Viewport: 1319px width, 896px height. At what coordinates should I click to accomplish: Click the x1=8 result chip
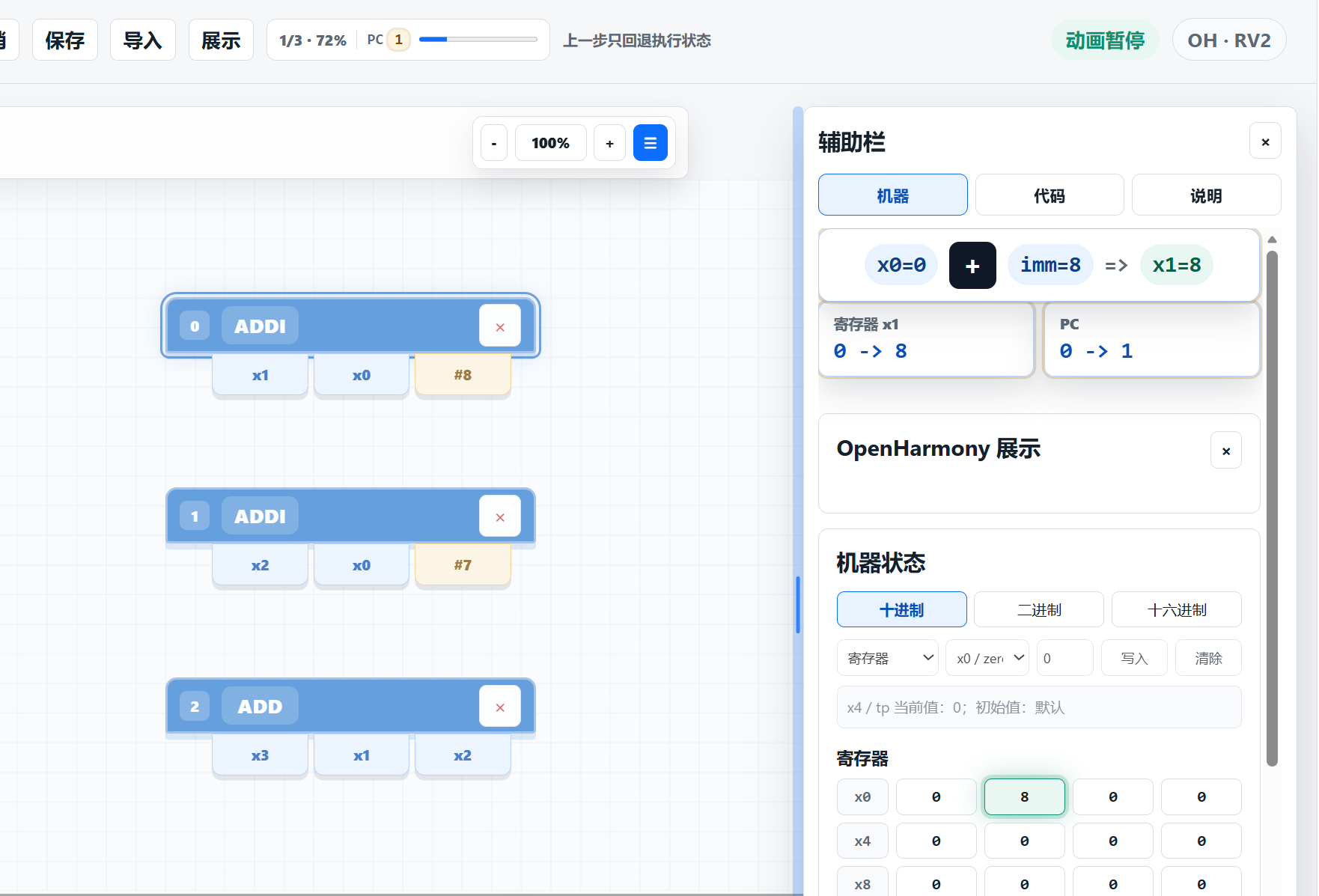(1177, 265)
